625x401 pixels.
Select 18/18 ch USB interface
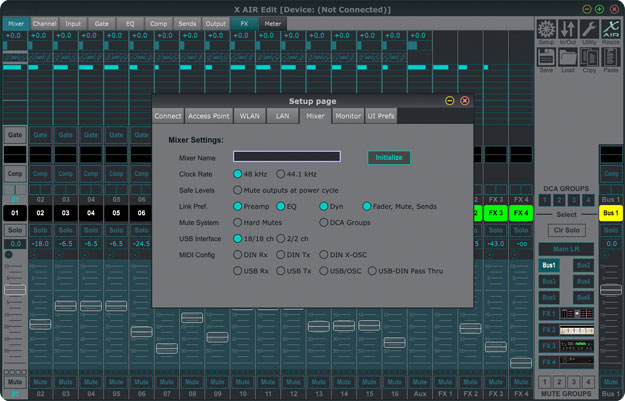coord(238,238)
